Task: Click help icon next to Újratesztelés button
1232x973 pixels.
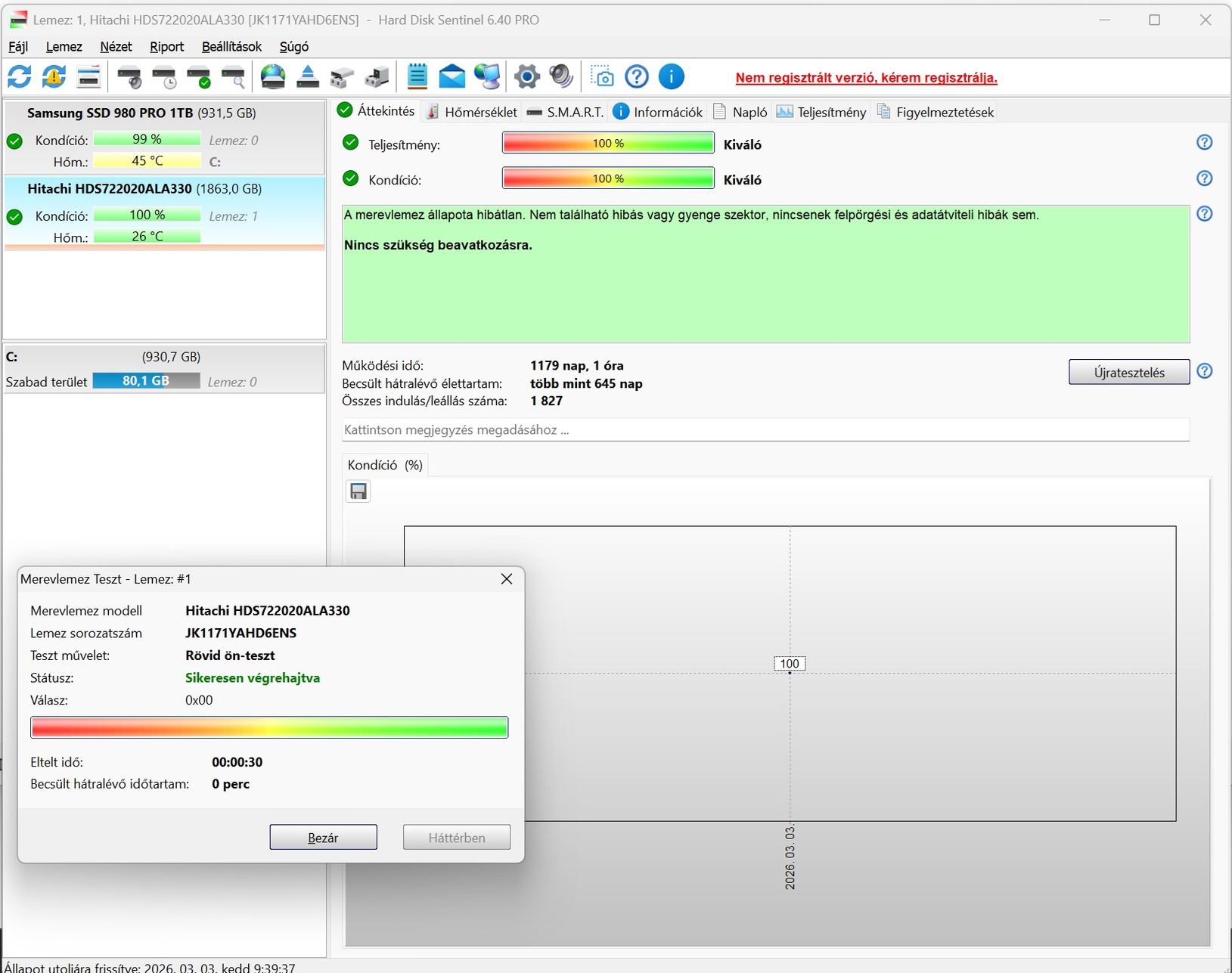Action: (1205, 371)
